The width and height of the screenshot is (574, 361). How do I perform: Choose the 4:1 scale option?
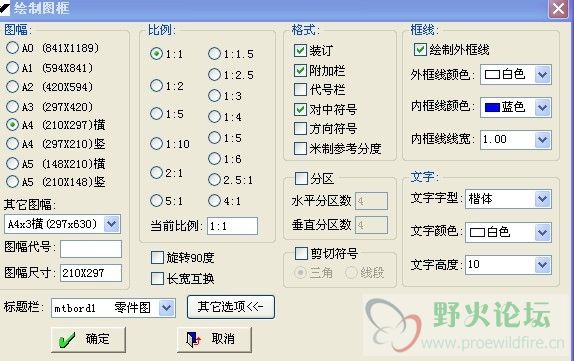point(214,201)
